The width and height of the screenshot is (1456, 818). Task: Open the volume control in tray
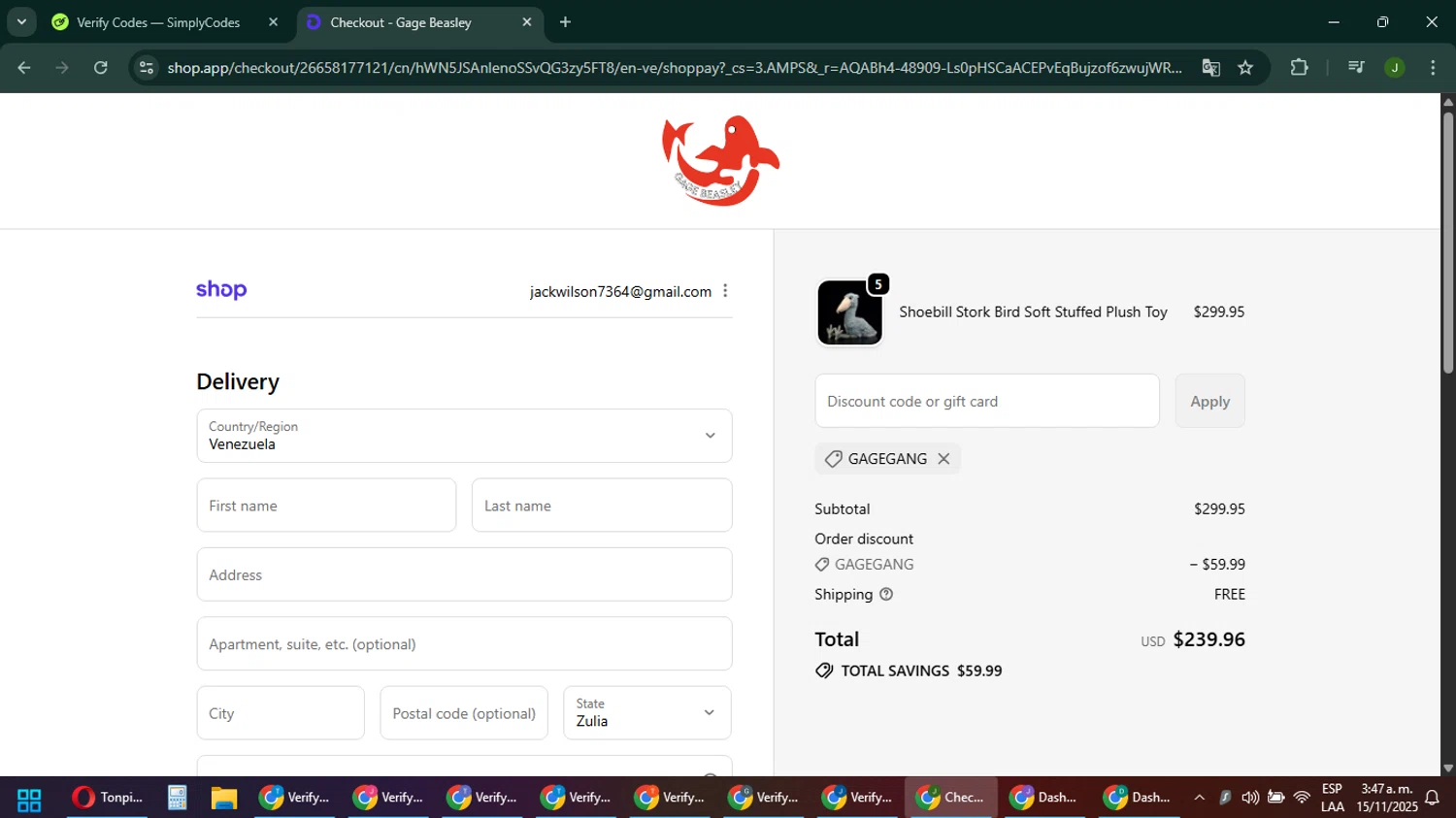(1250, 798)
